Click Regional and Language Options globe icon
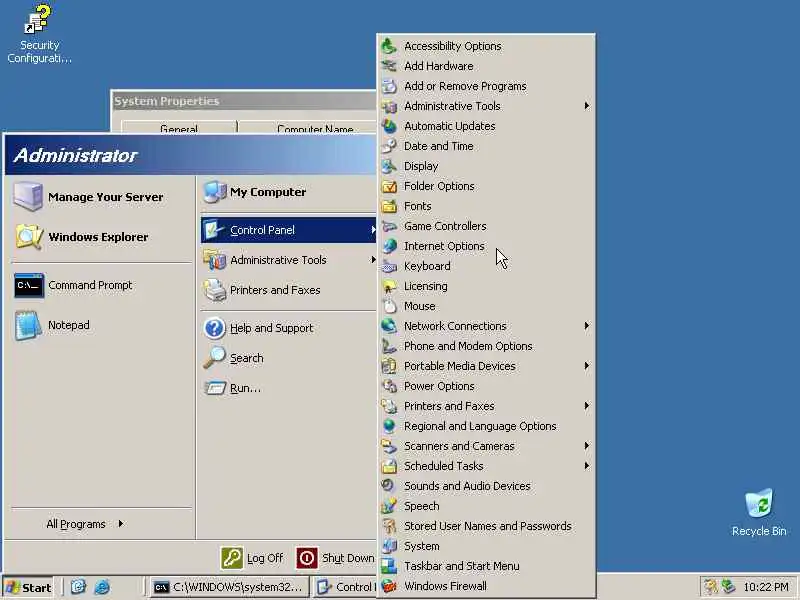The height and width of the screenshot is (600, 800). (389, 426)
